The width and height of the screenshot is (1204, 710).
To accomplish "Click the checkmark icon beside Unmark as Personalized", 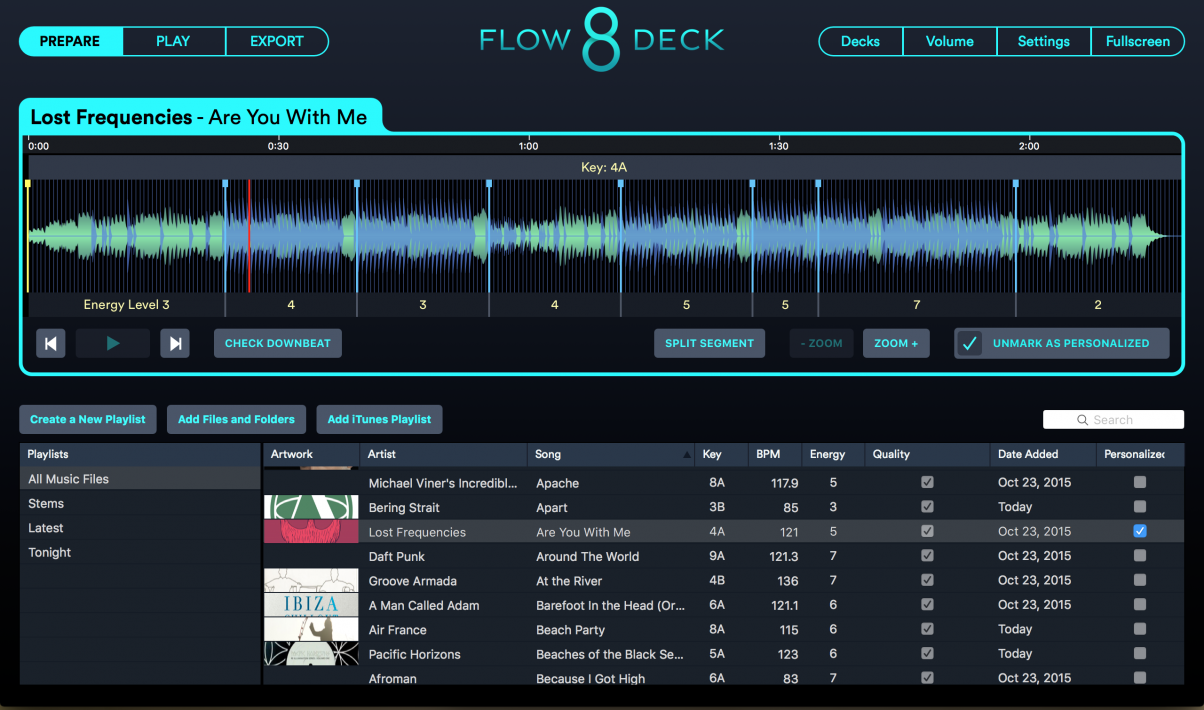I will click(968, 343).
